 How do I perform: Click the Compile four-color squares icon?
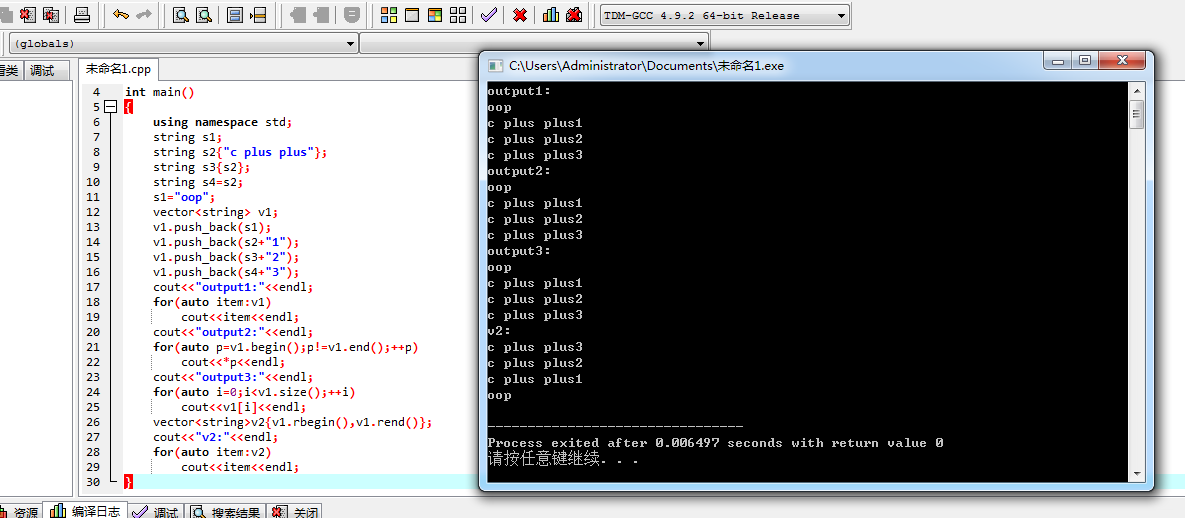pyautogui.click(x=389, y=14)
